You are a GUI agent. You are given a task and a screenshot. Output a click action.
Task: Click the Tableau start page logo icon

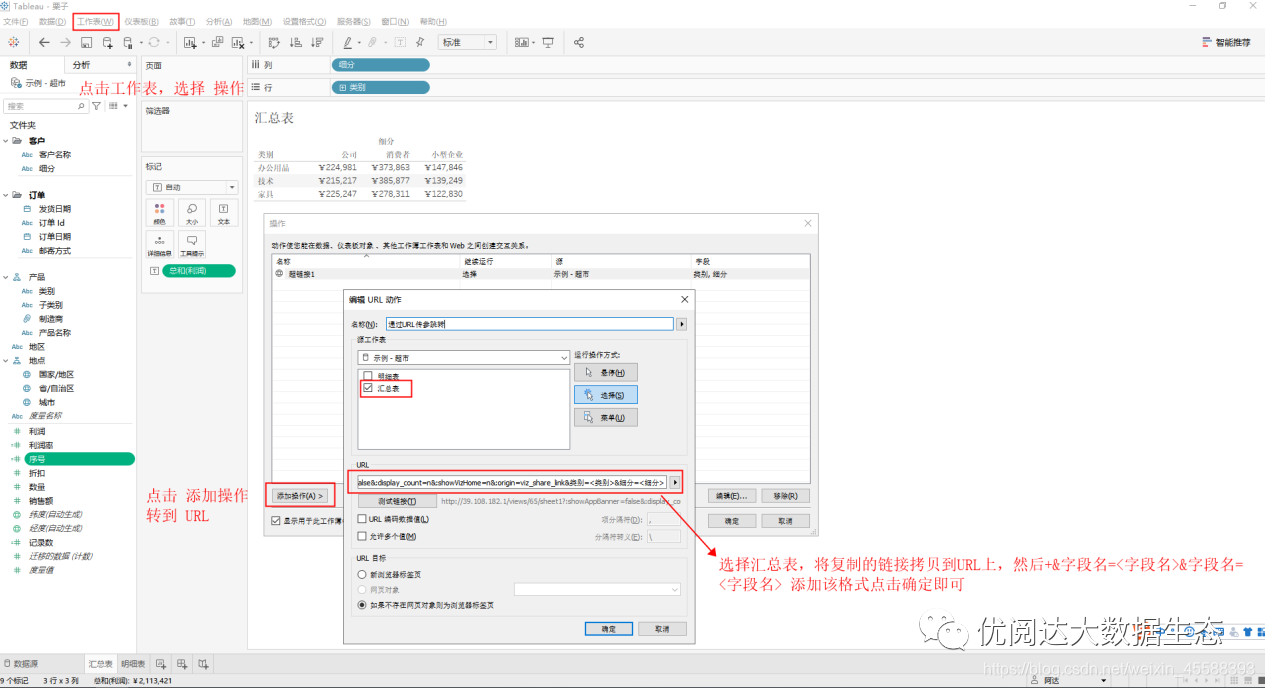(13, 42)
